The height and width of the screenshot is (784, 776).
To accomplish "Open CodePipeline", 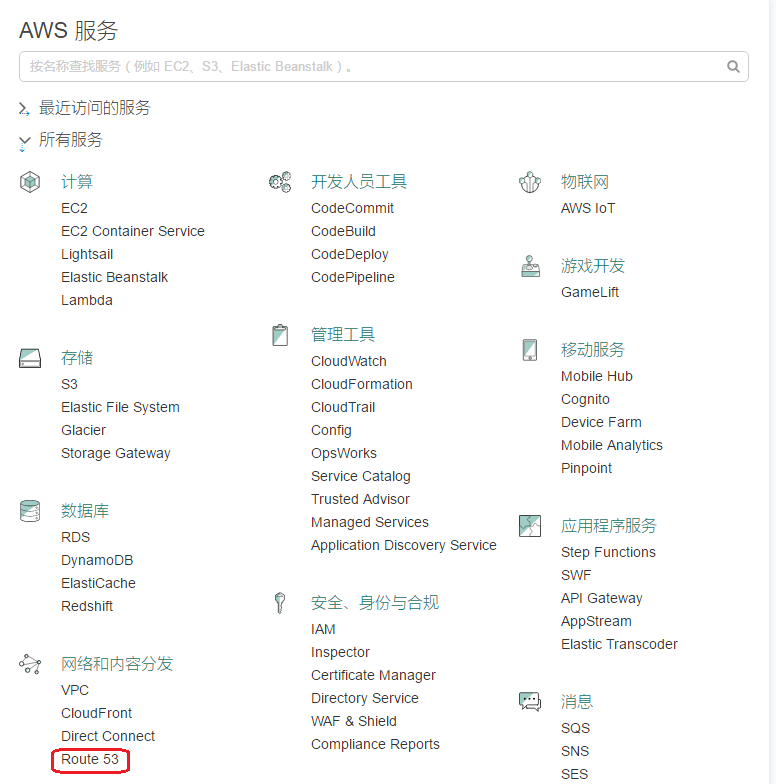I will tap(352, 277).
